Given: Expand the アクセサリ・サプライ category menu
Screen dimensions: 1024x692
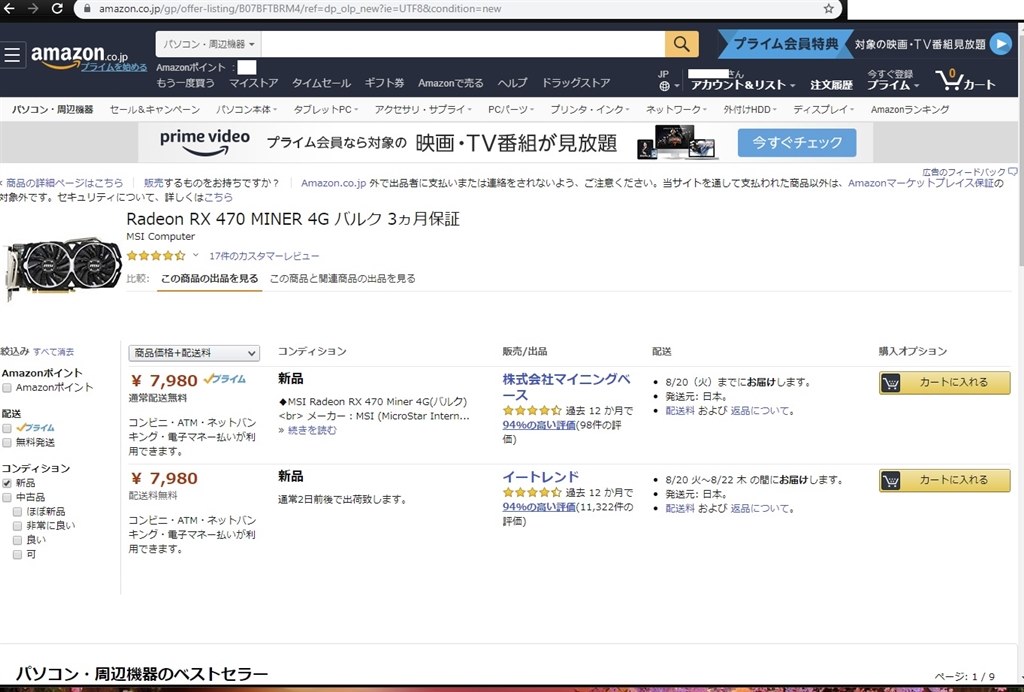Looking at the screenshot, I should 423,110.
